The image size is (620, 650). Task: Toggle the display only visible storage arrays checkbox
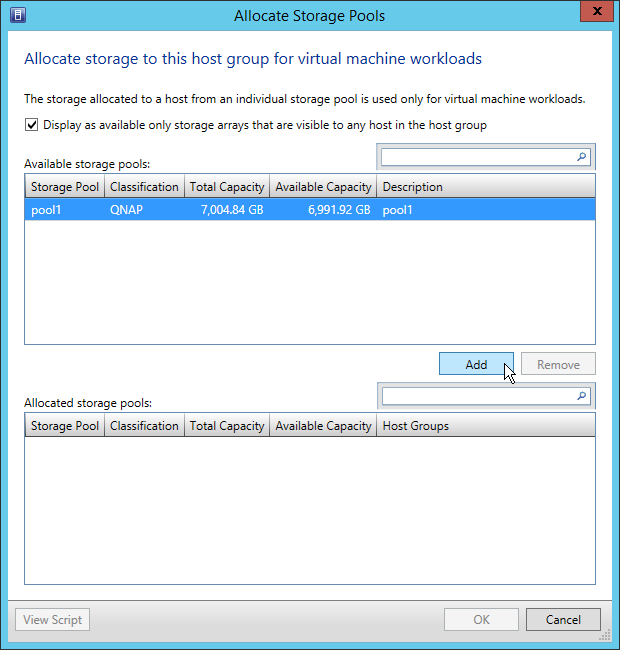coord(33,126)
